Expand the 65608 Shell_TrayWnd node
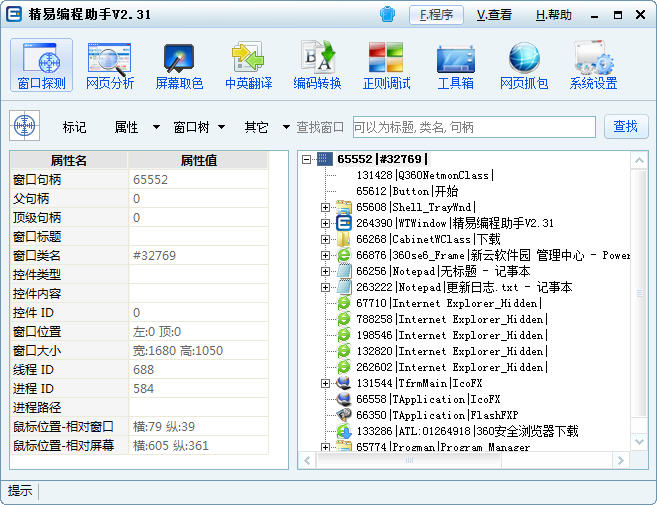This screenshot has width=657, height=505. [325, 207]
